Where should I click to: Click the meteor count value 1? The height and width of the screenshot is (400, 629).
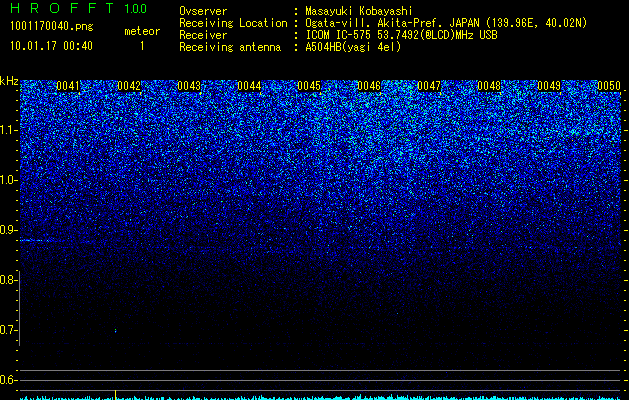click(x=142, y=46)
